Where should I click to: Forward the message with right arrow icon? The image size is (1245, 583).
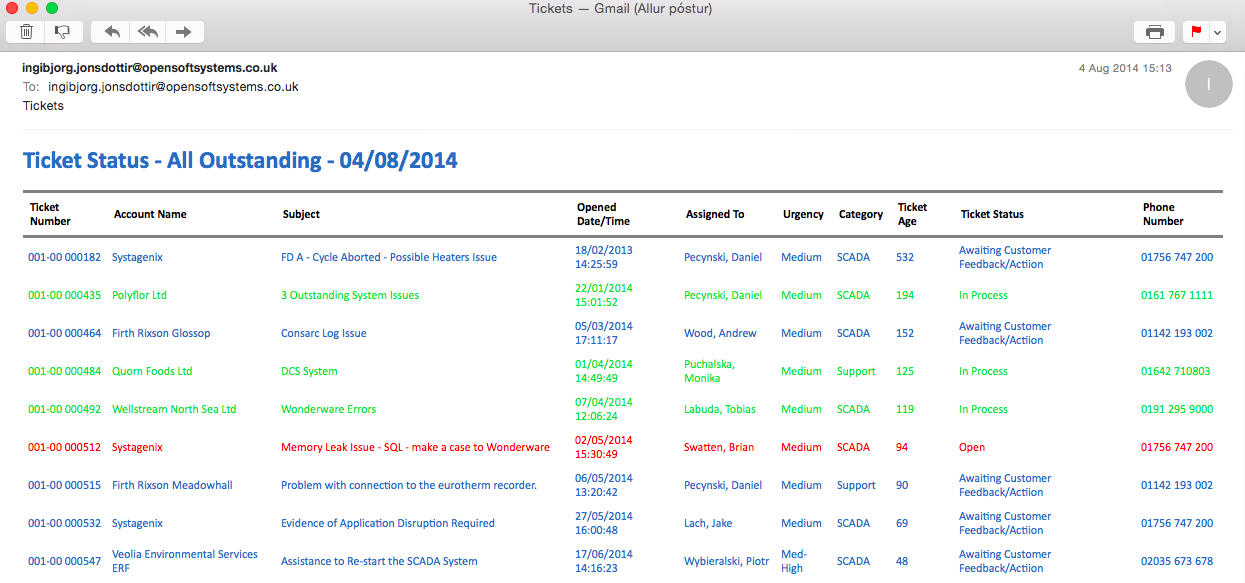click(184, 32)
